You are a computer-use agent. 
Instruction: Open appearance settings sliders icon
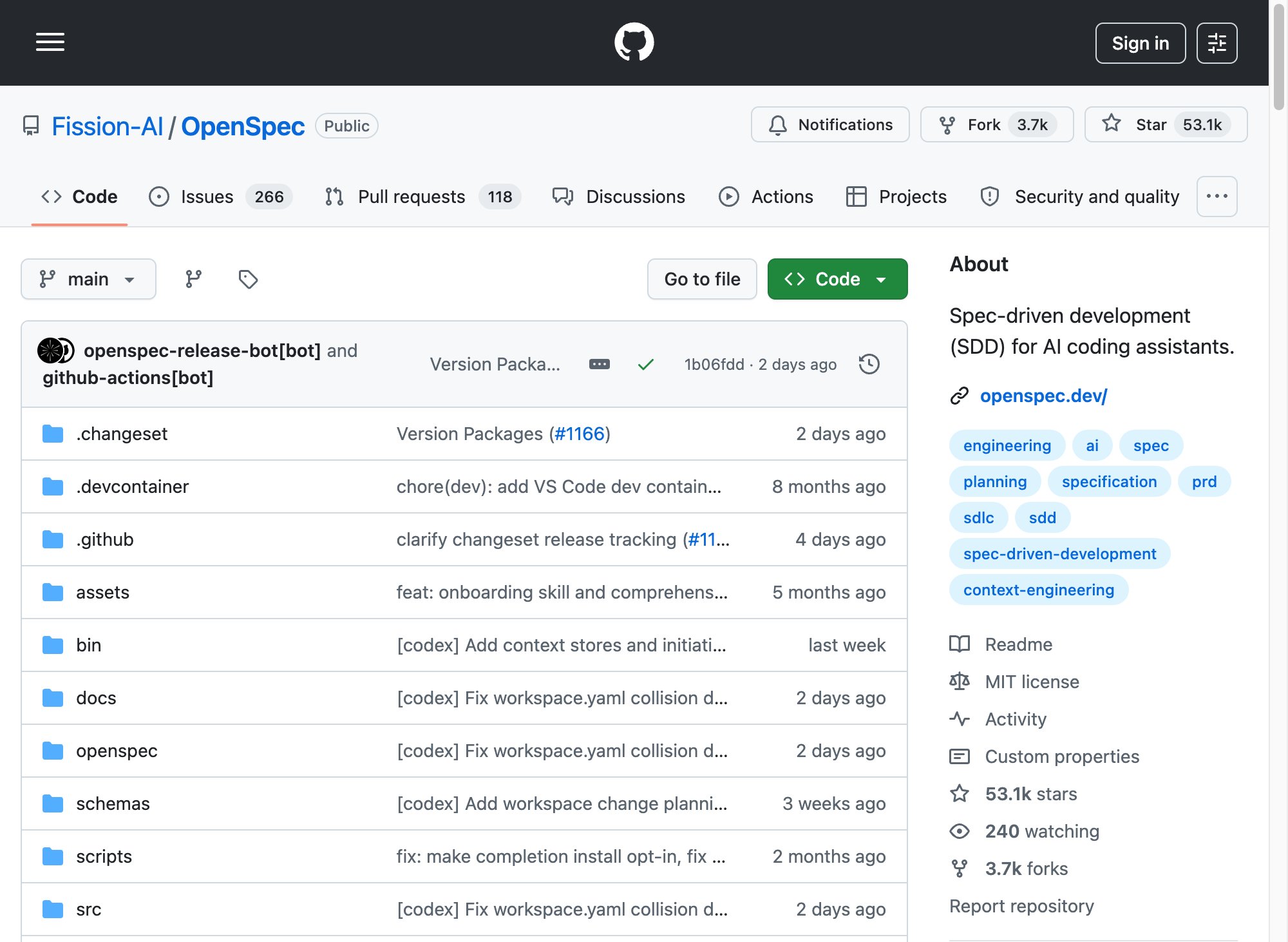[x=1217, y=43]
